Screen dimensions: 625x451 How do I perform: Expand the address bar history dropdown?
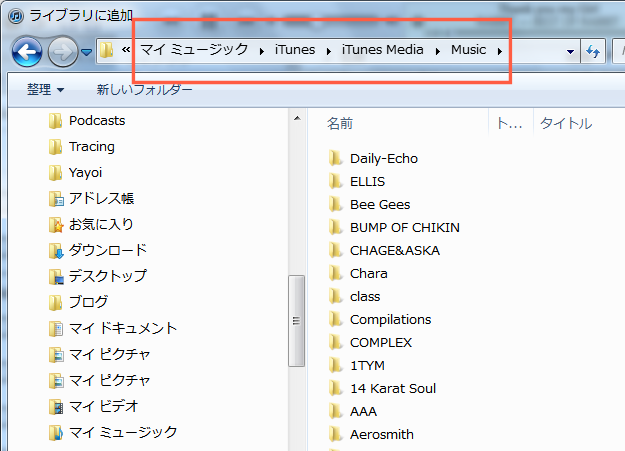pyautogui.click(x=570, y=51)
